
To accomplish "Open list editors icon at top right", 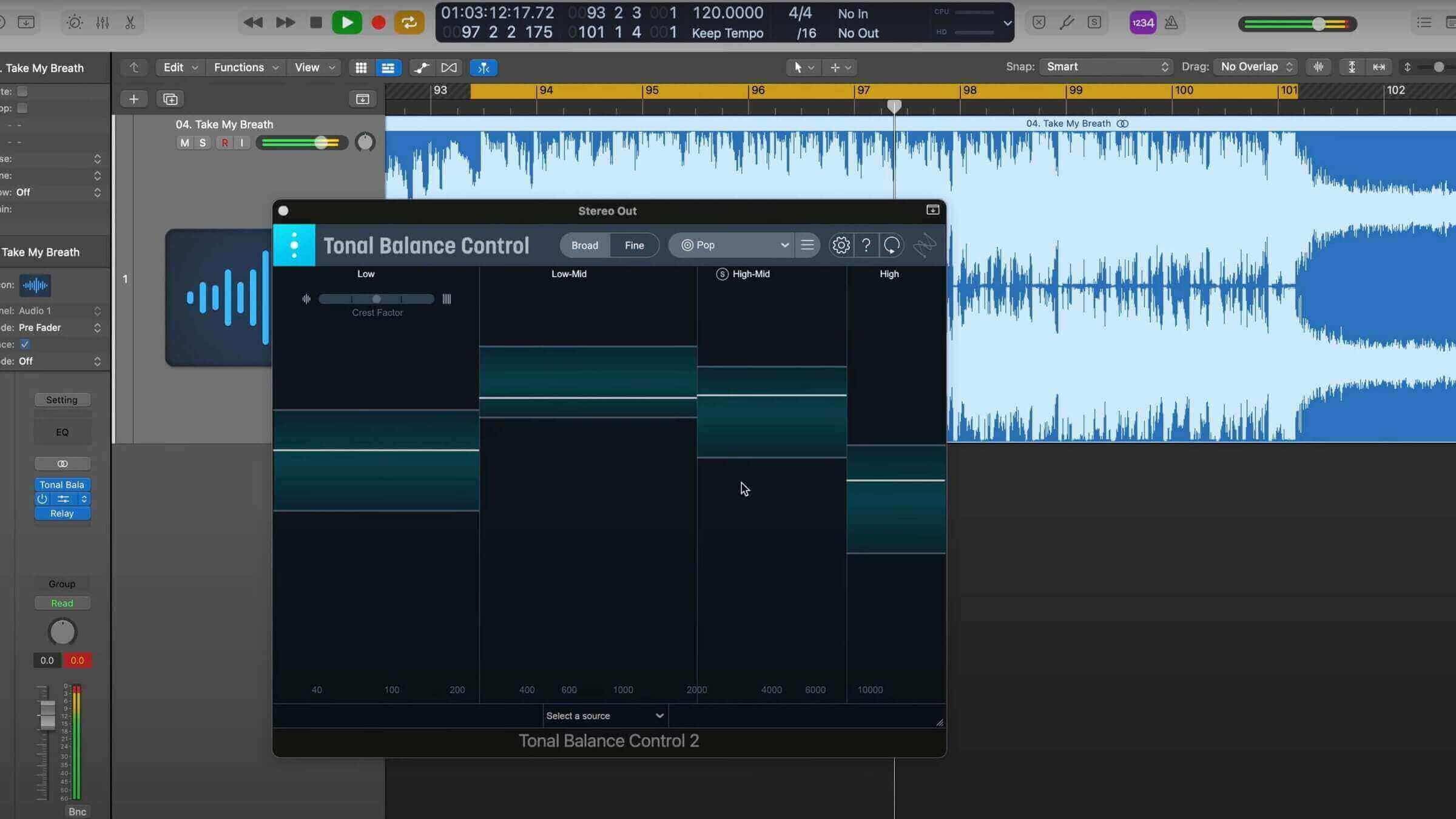I will click(x=1424, y=22).
